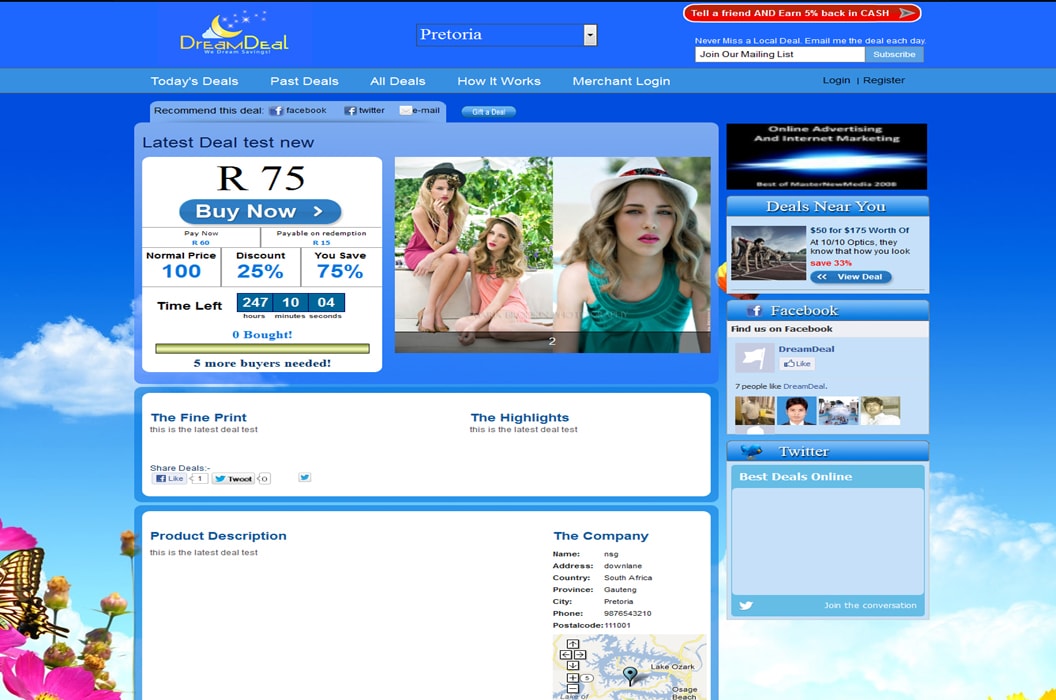The height and width of the screenshot is (700, 1056).
Task: Go to All Deals
Action: (397, 81)
